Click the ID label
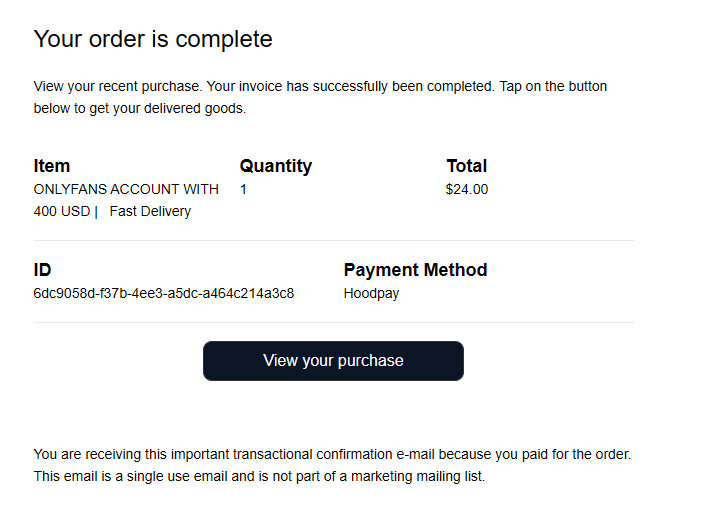722x505 pixels. point(42,270)
